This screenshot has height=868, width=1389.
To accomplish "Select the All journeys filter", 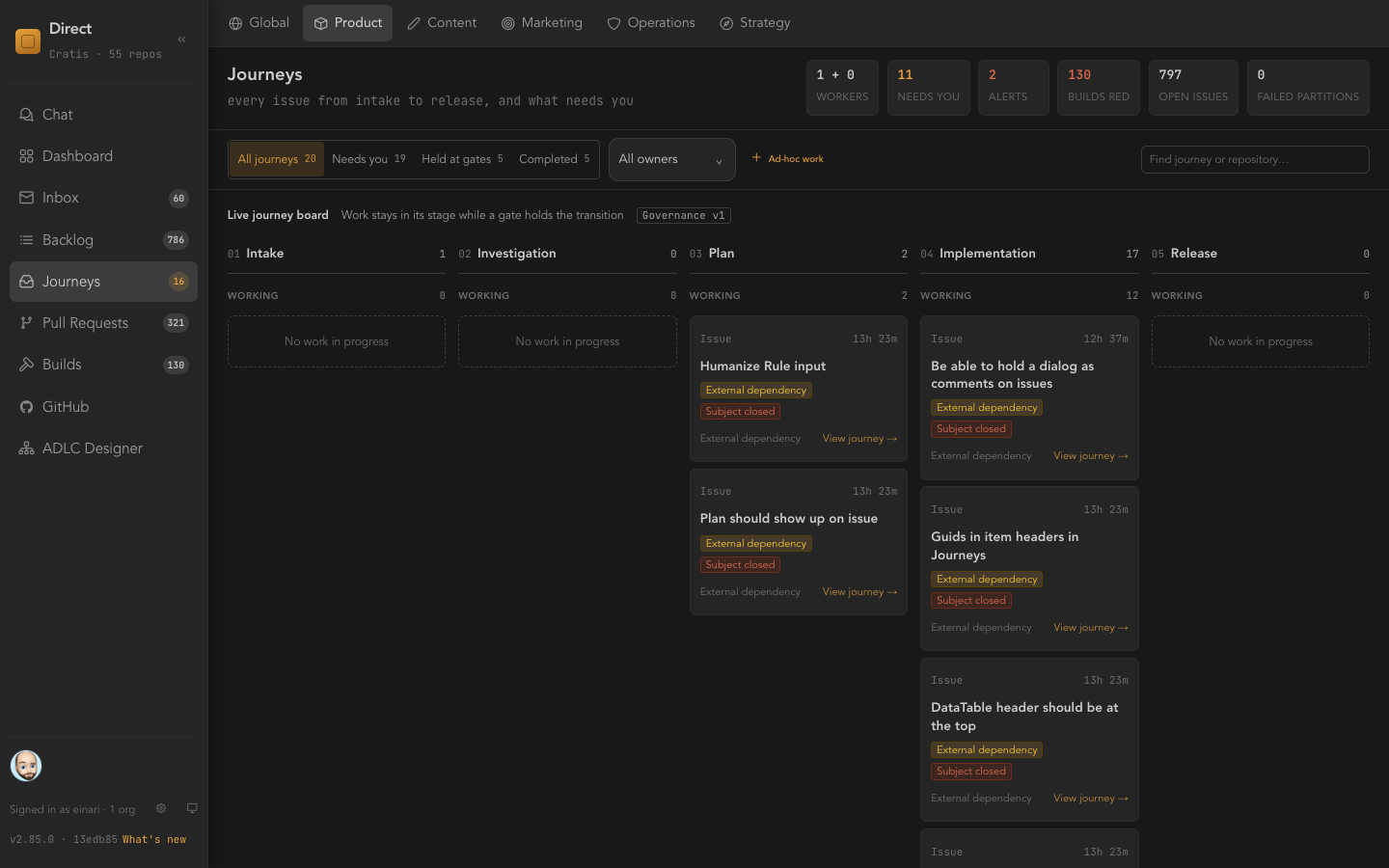I will [x=277, y=159].
